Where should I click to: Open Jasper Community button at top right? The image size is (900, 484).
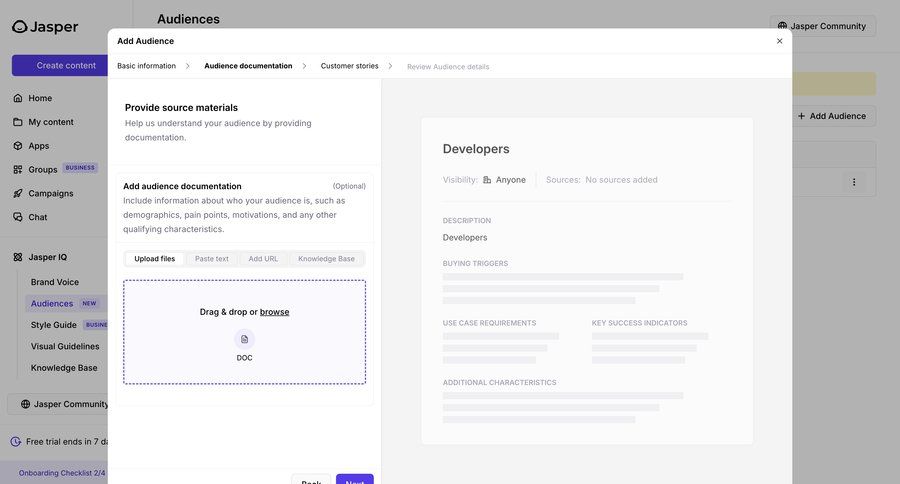point(823,26)
